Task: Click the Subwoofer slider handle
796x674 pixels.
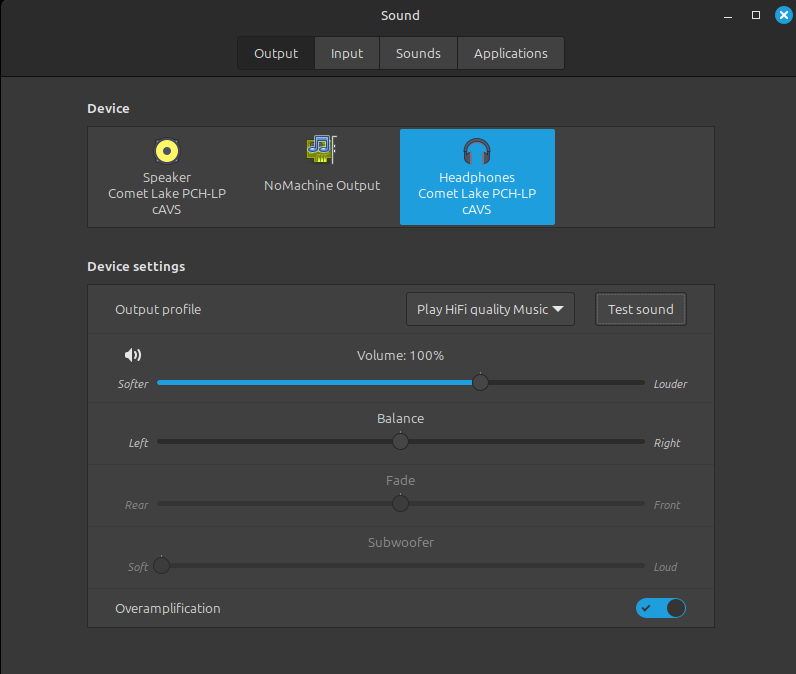Action: tap(161, 565)
